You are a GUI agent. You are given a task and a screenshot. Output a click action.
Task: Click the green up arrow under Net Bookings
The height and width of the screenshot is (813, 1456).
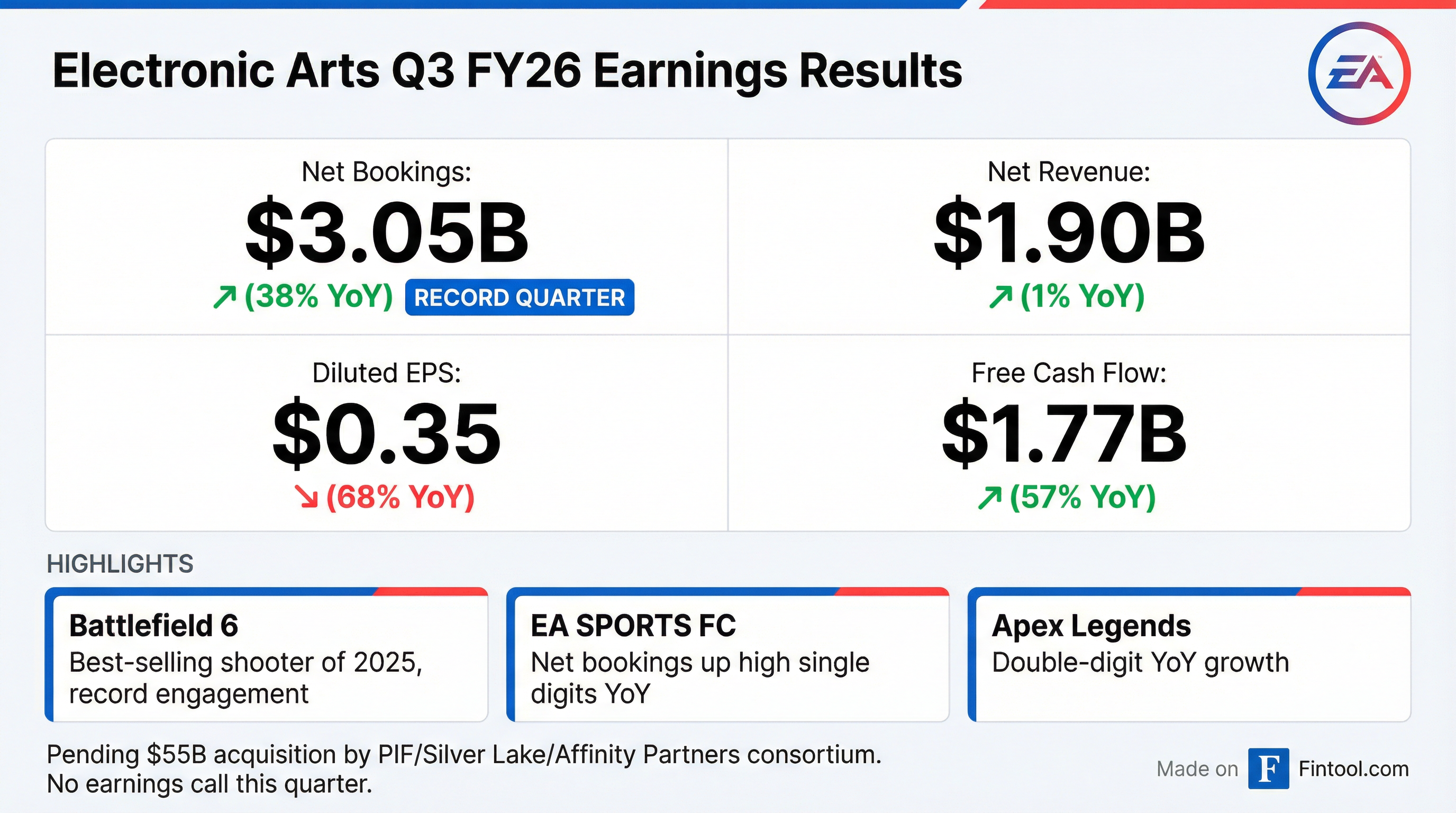(x=224, y=297)
